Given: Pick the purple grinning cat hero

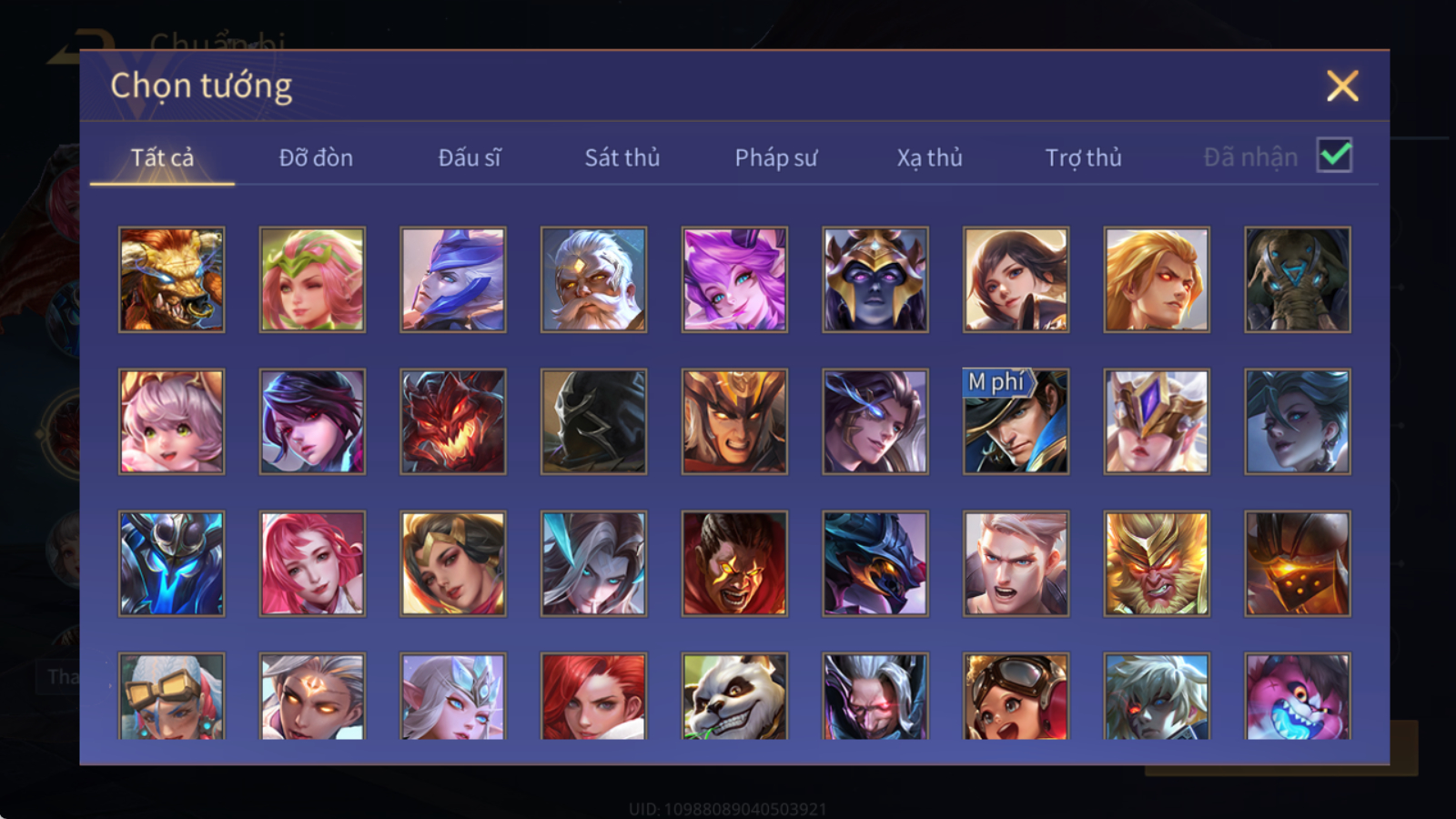Looking at the screenshot, I should click(1298, 696).
